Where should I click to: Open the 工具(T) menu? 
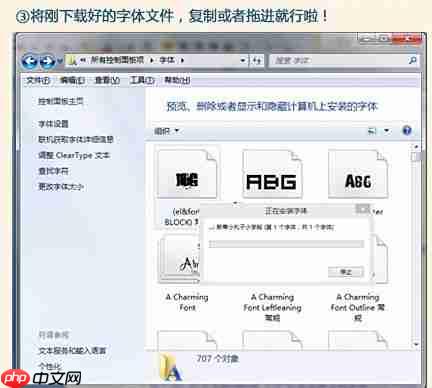(x=142, y=80)
